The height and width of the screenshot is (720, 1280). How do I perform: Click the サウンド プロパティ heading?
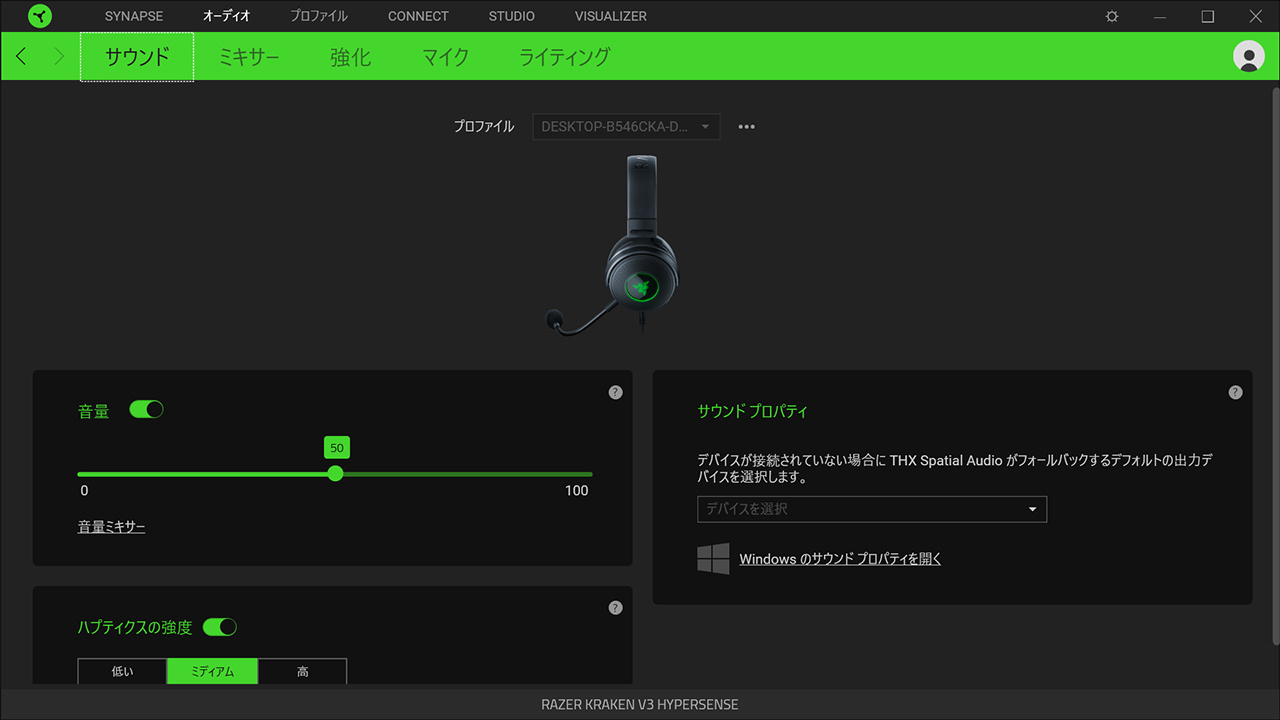752,411
